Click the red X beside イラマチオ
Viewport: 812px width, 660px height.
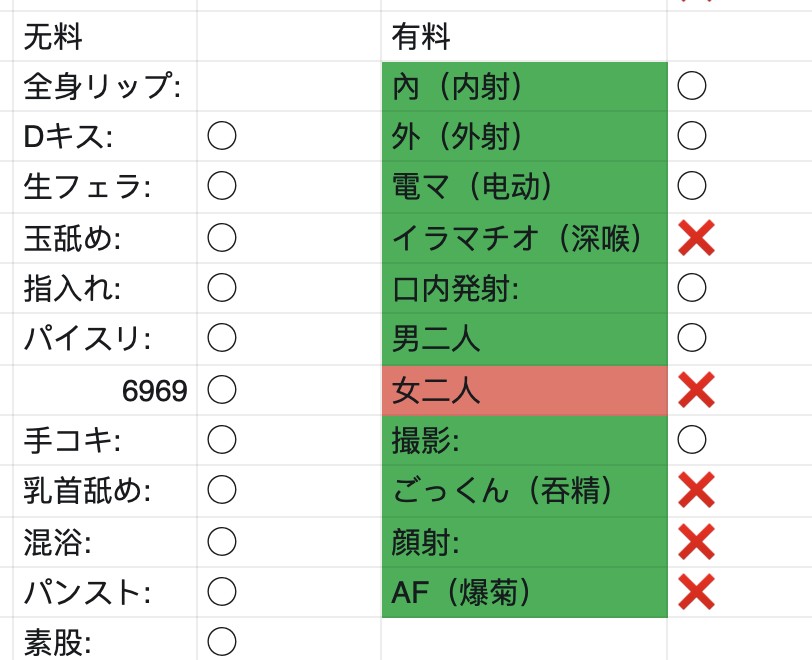(697, 238)
